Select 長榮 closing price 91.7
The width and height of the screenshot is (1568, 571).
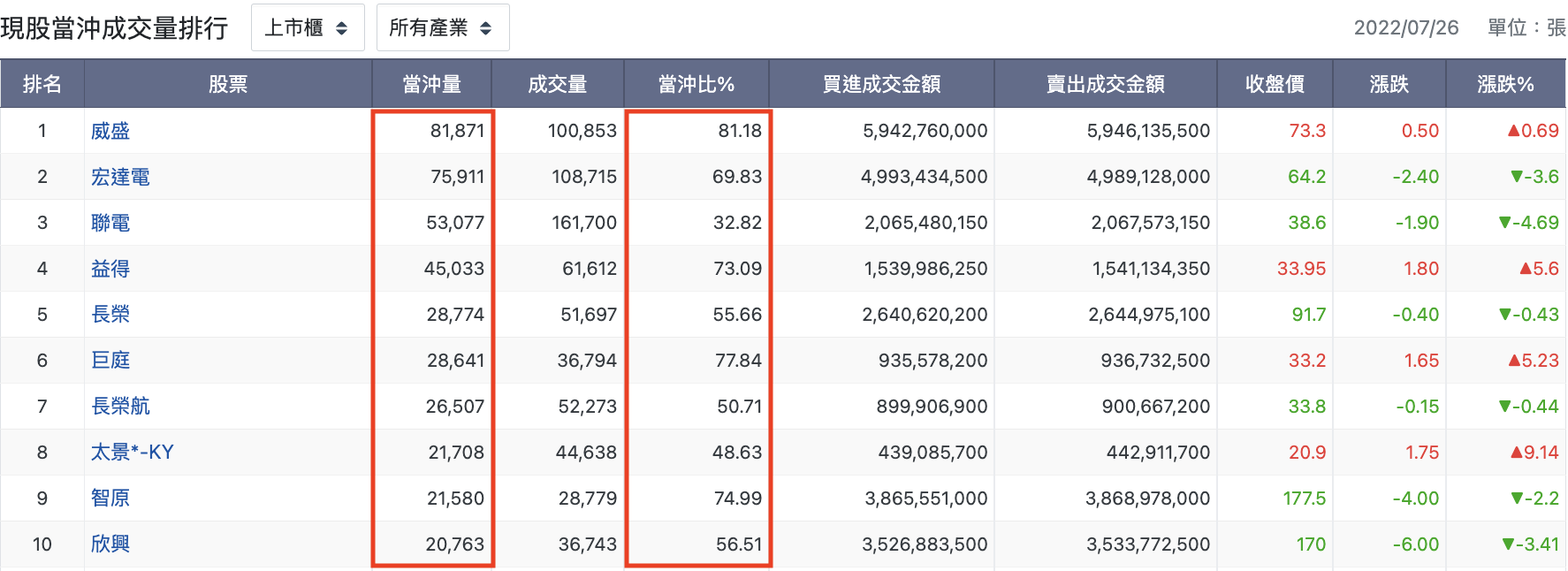[x=1309, y=315]
